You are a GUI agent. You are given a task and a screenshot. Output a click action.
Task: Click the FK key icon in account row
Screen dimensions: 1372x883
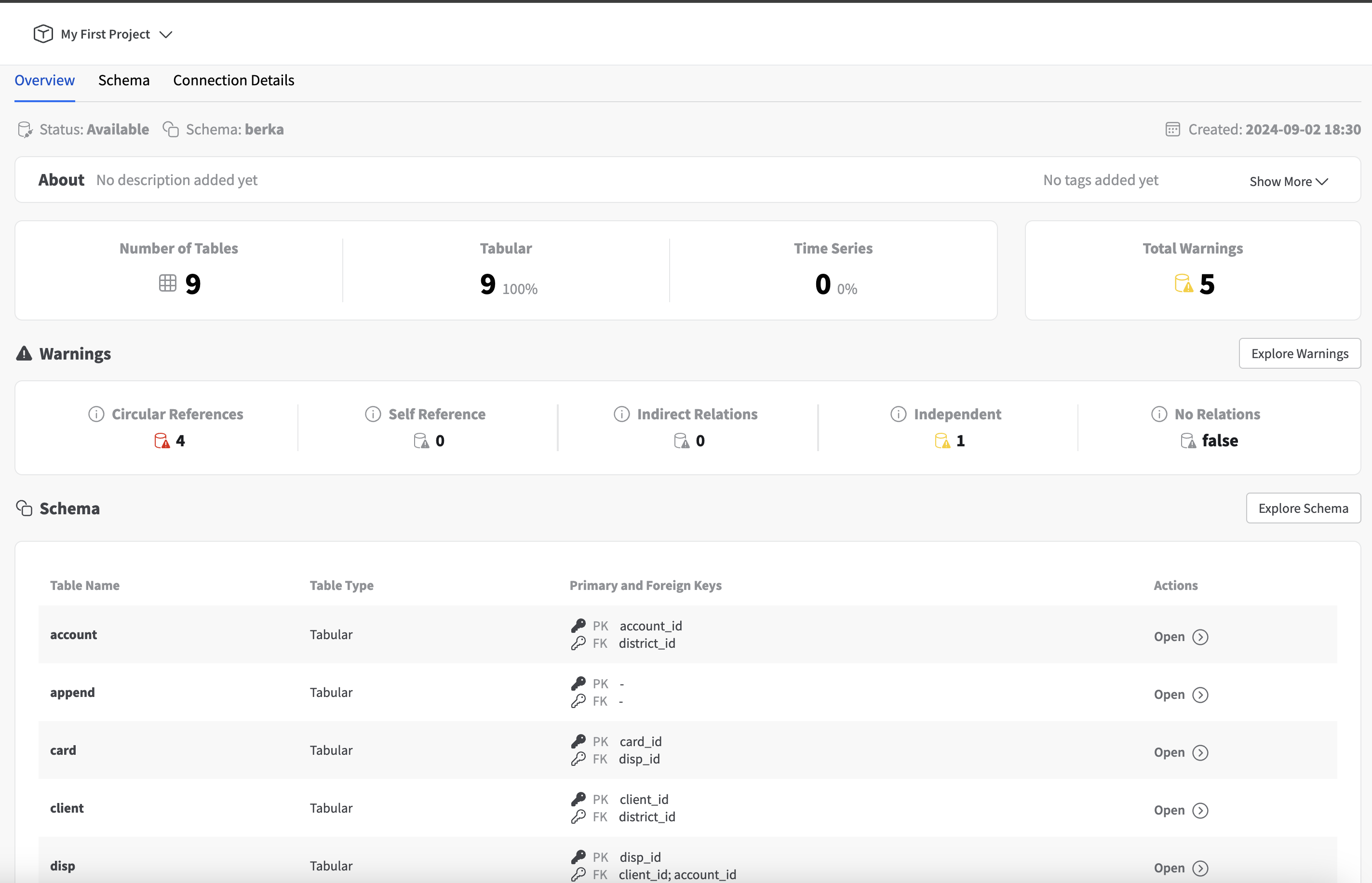coord(578,643)
